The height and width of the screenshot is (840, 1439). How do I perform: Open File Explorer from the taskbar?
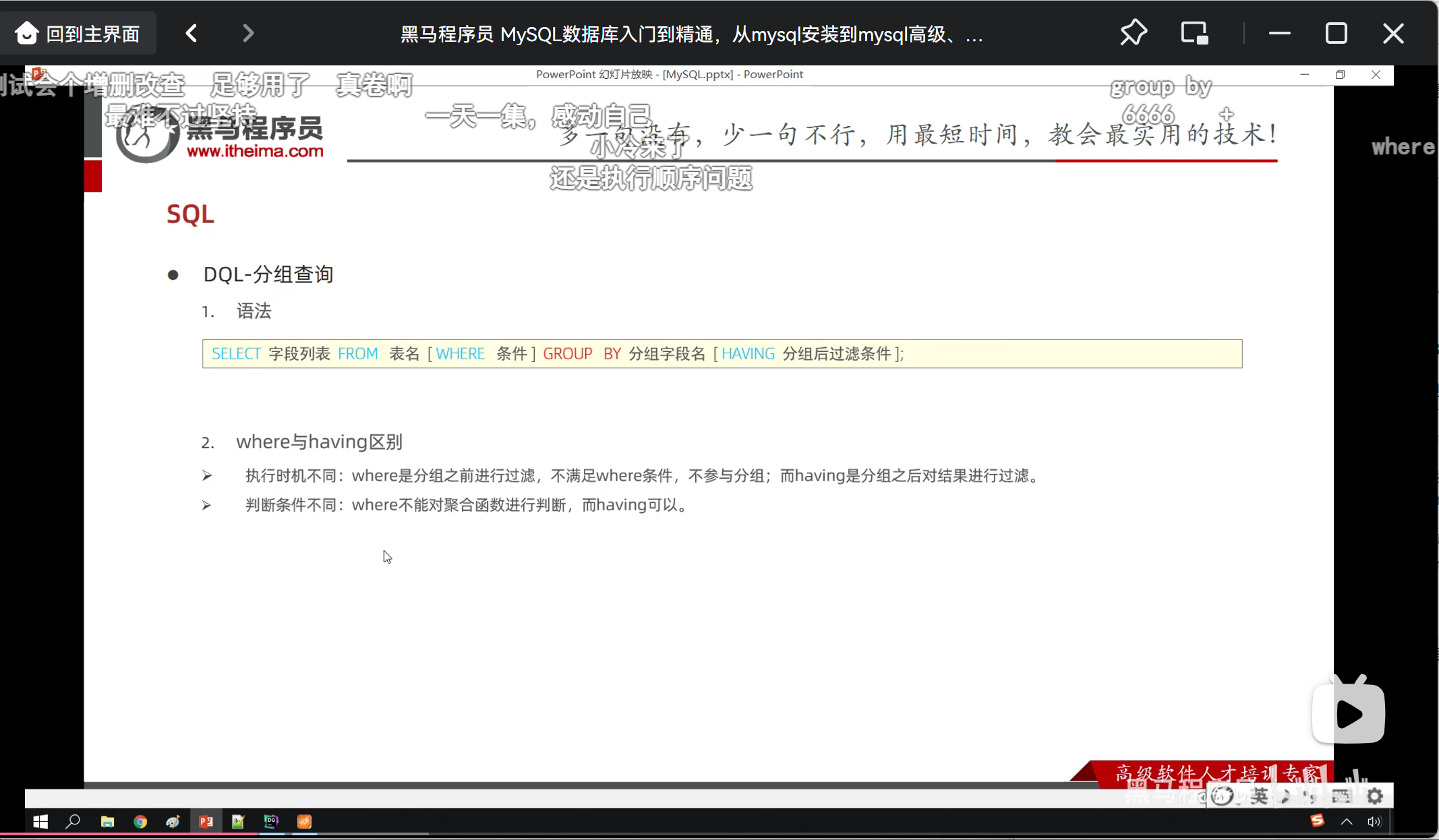pos(107,821)
